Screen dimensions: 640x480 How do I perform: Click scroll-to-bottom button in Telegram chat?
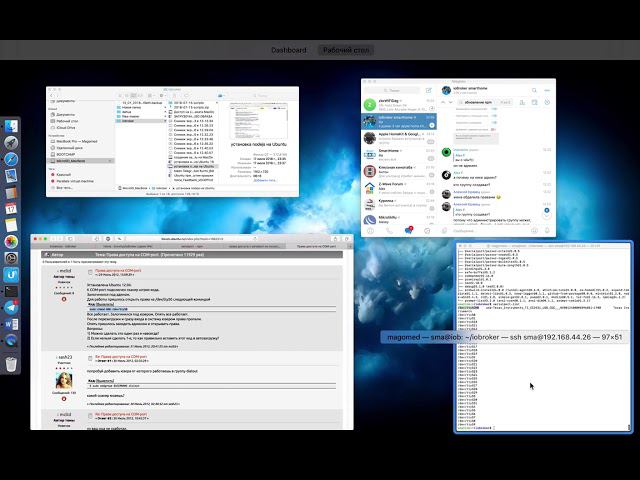pyautogui.click(x=547, y=214)
